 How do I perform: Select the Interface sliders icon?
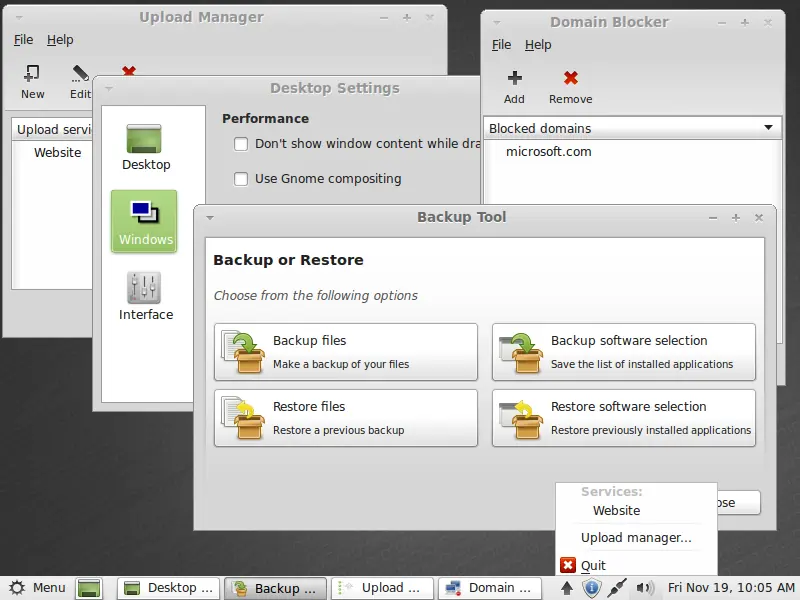[144, 288]
